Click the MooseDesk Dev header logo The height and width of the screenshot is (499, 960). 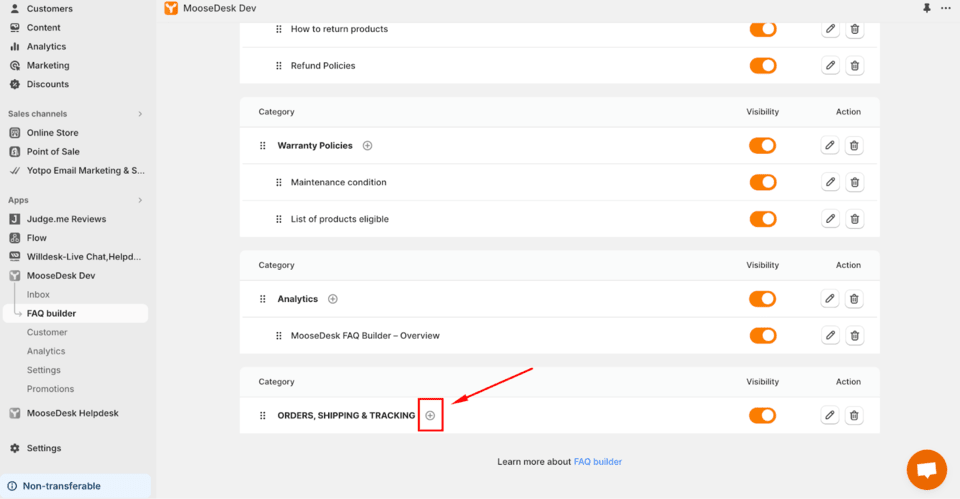click(171, 9)
